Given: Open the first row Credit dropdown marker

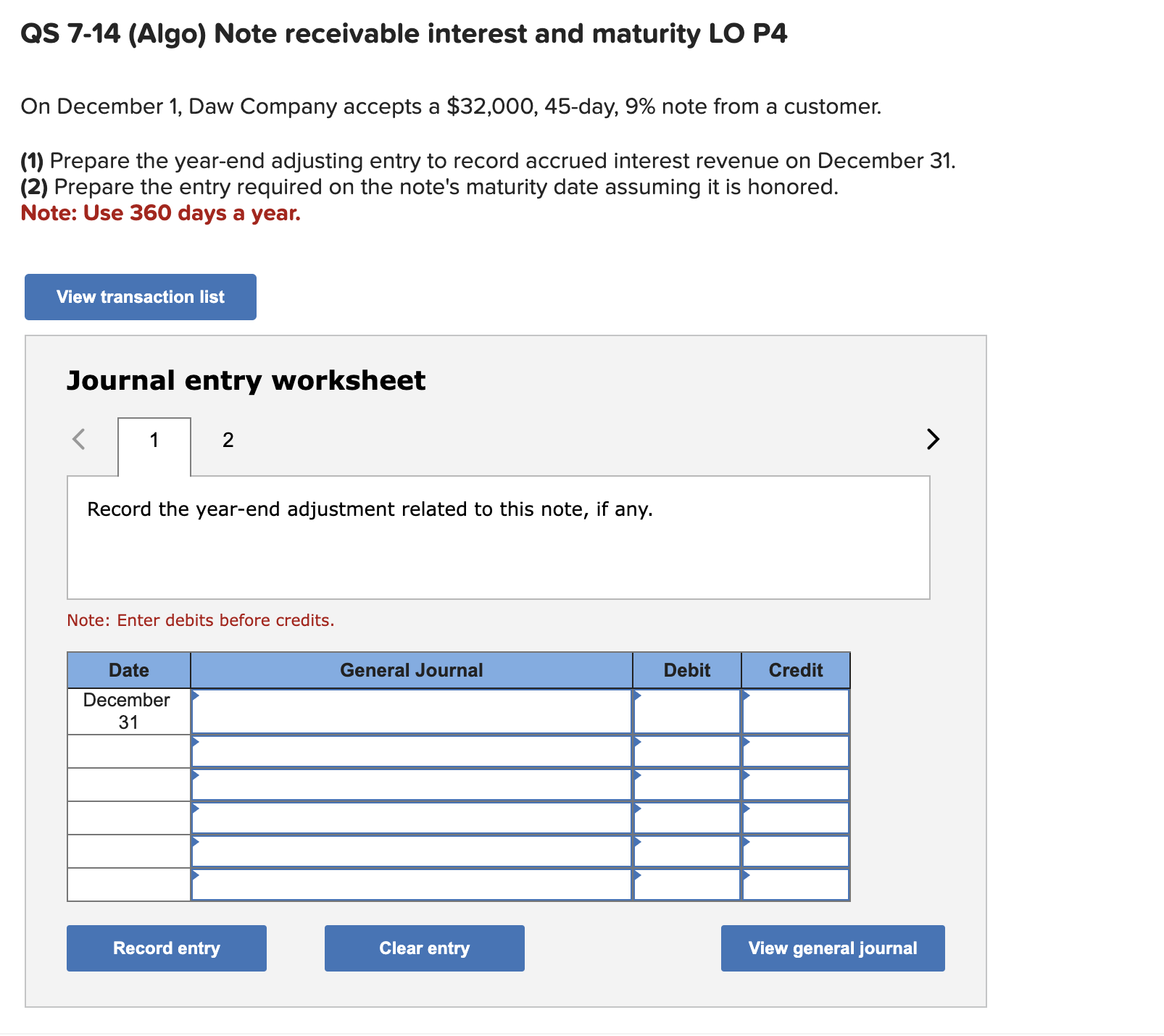Looking at the screenshot, I should [746, 697].
